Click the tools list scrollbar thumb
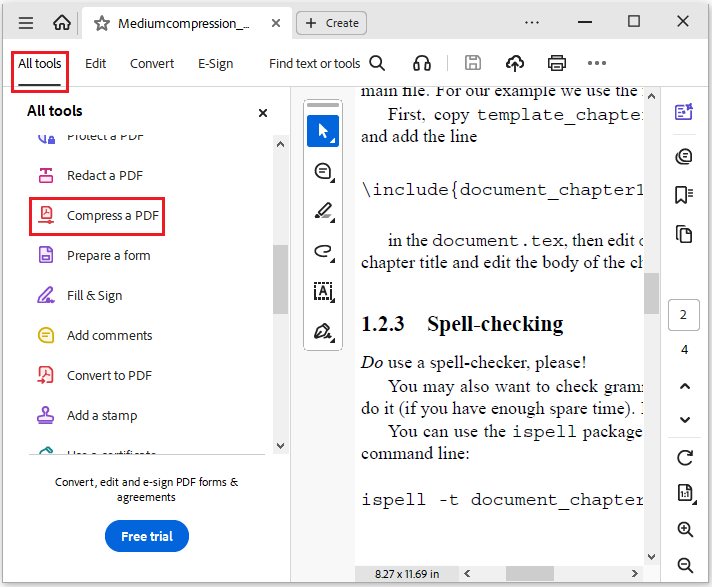The height and width of the screenshot is (587, 712). 280,279
